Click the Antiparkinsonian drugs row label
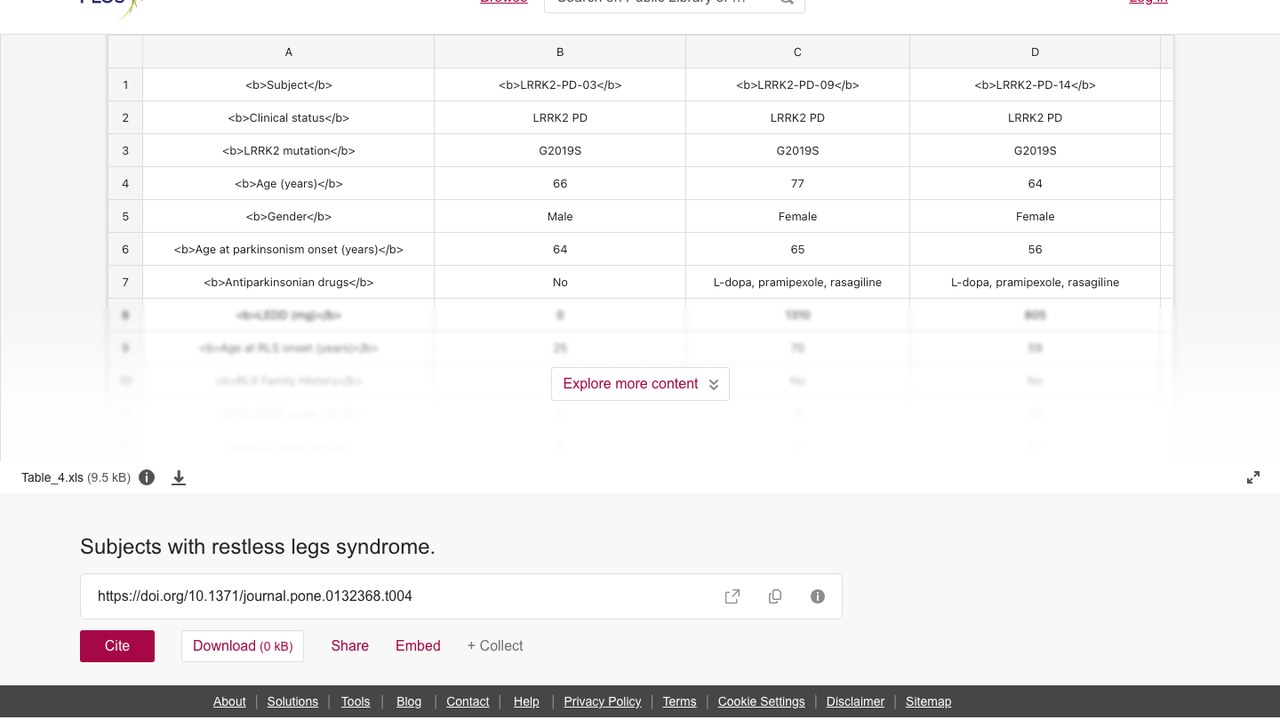The width and height of the screenshot is (1280, 720). pos(289,282)
